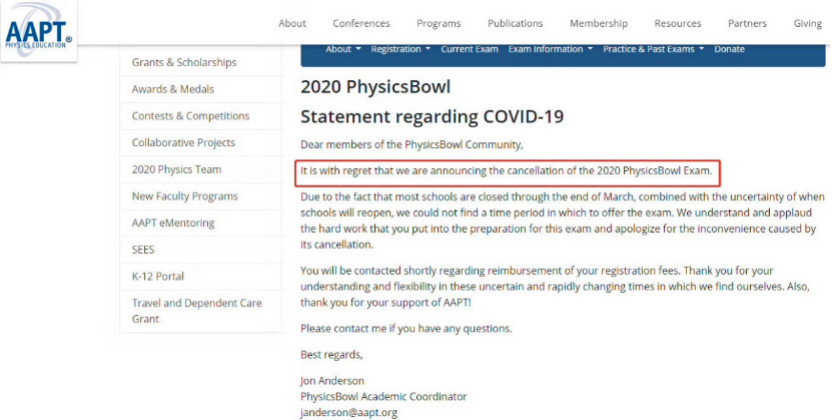This screenshot has height=420, width=832.
Task: Expand the blue bar About dropdown
Action: tap(343, 49)
